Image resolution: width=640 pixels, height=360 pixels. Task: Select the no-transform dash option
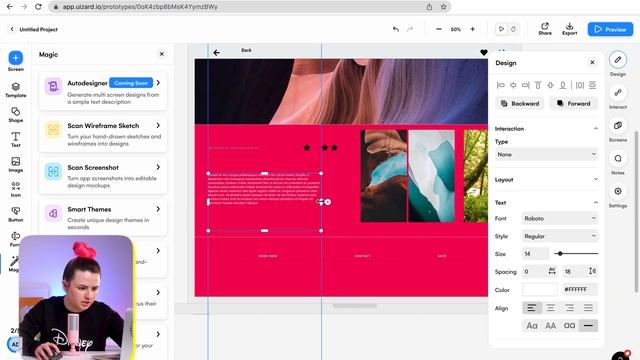588,326
